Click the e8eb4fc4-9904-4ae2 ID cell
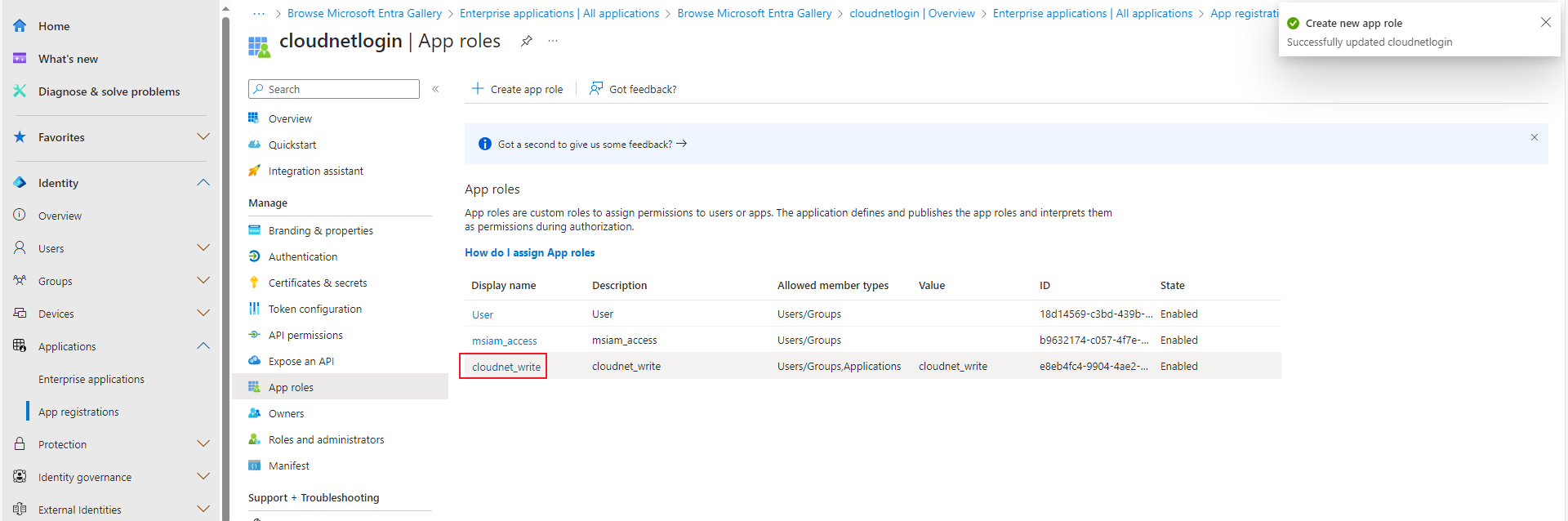Image resolution: width=1568 pixels, height=521 pixels. 1094,366
